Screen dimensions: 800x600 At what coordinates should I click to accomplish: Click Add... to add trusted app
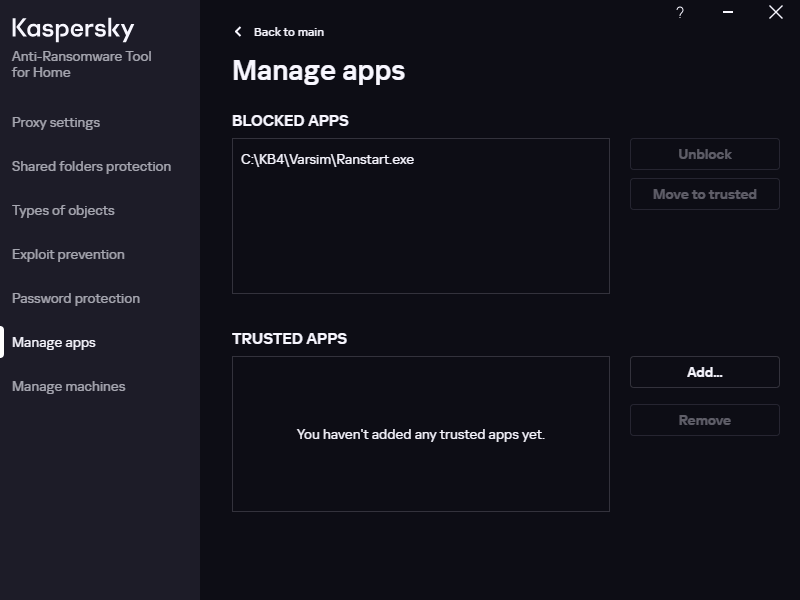click(x=704, y=372)
